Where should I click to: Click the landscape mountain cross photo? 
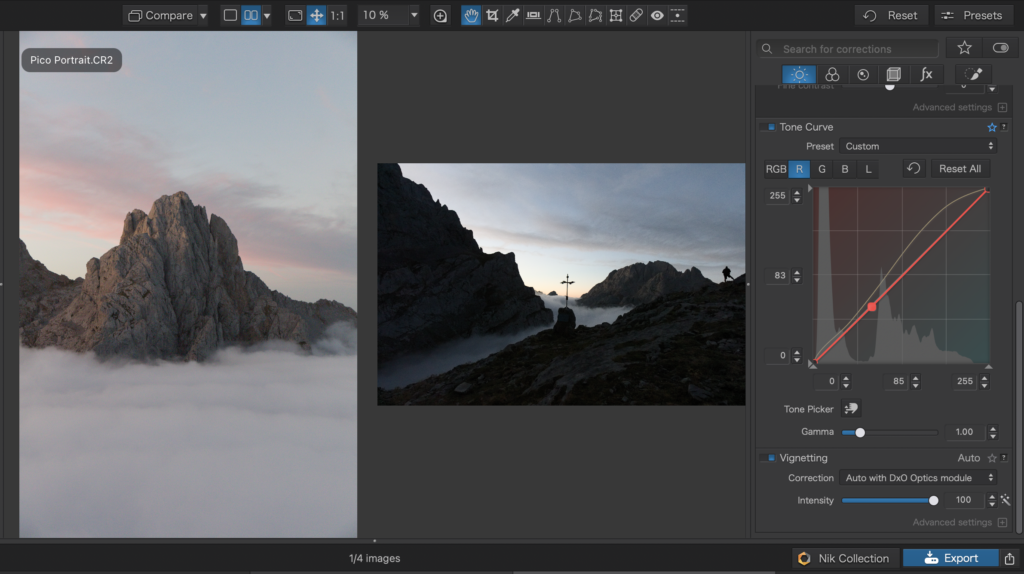(x=561, y=284)
